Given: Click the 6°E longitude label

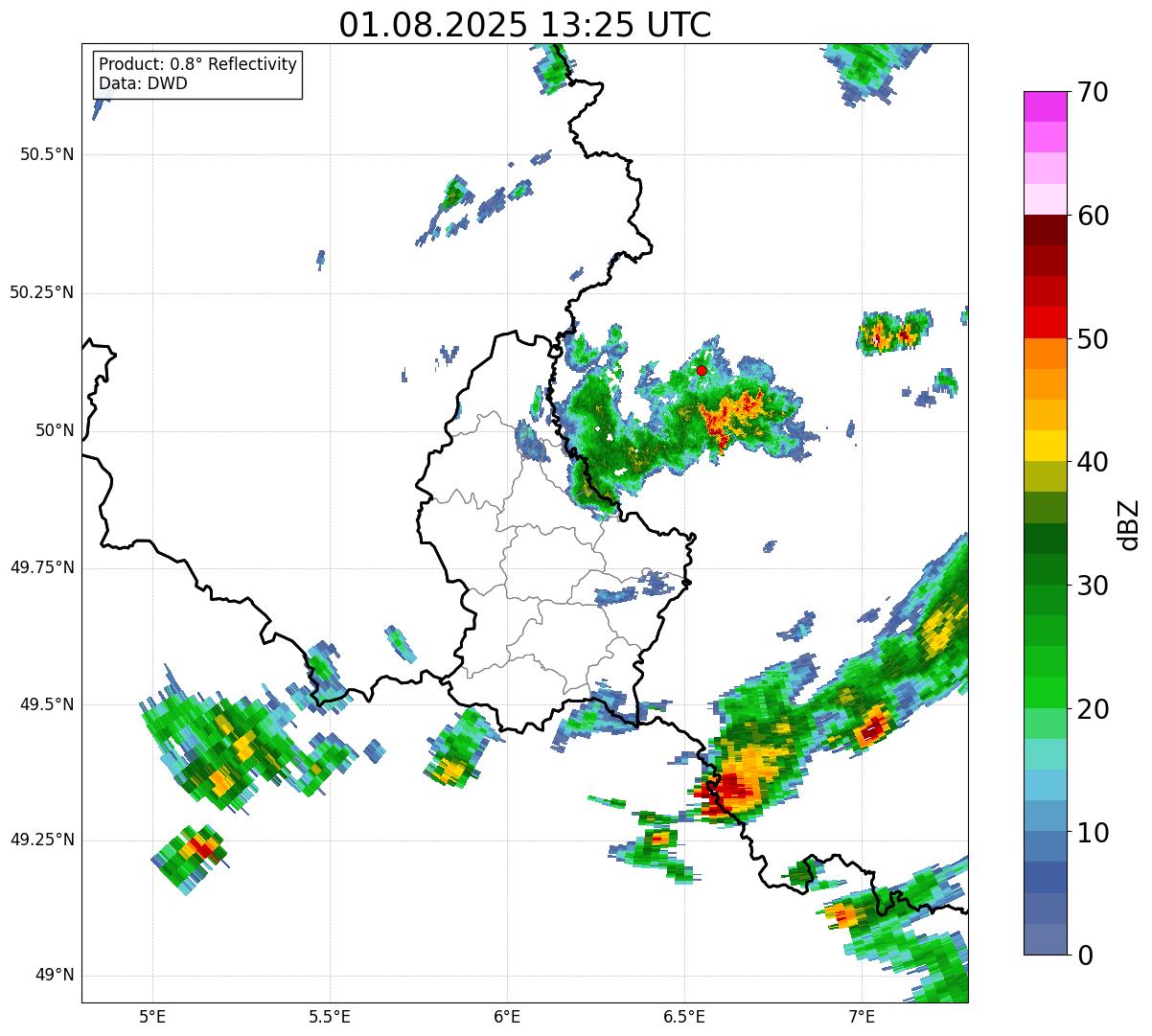Looking at the screenshot, I should tap(507, 1017).
